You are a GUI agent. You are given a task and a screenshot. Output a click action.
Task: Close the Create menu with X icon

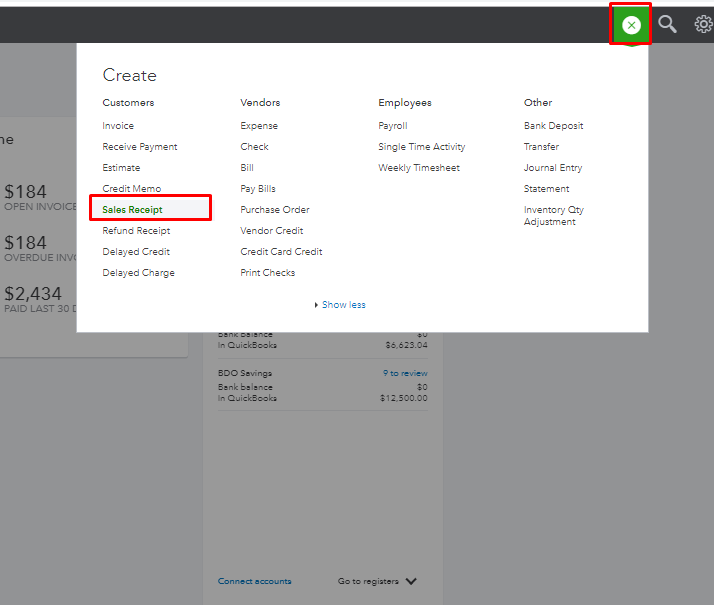[631, 25]
